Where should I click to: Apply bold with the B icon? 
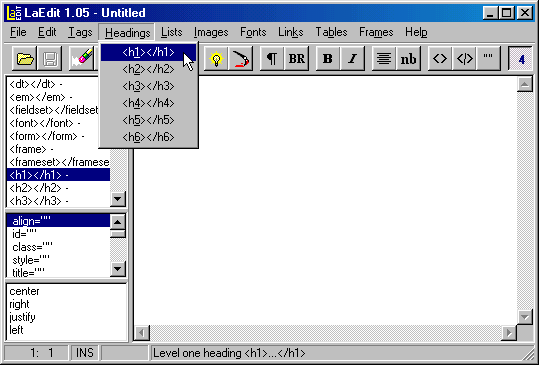(x=328, y=59)
